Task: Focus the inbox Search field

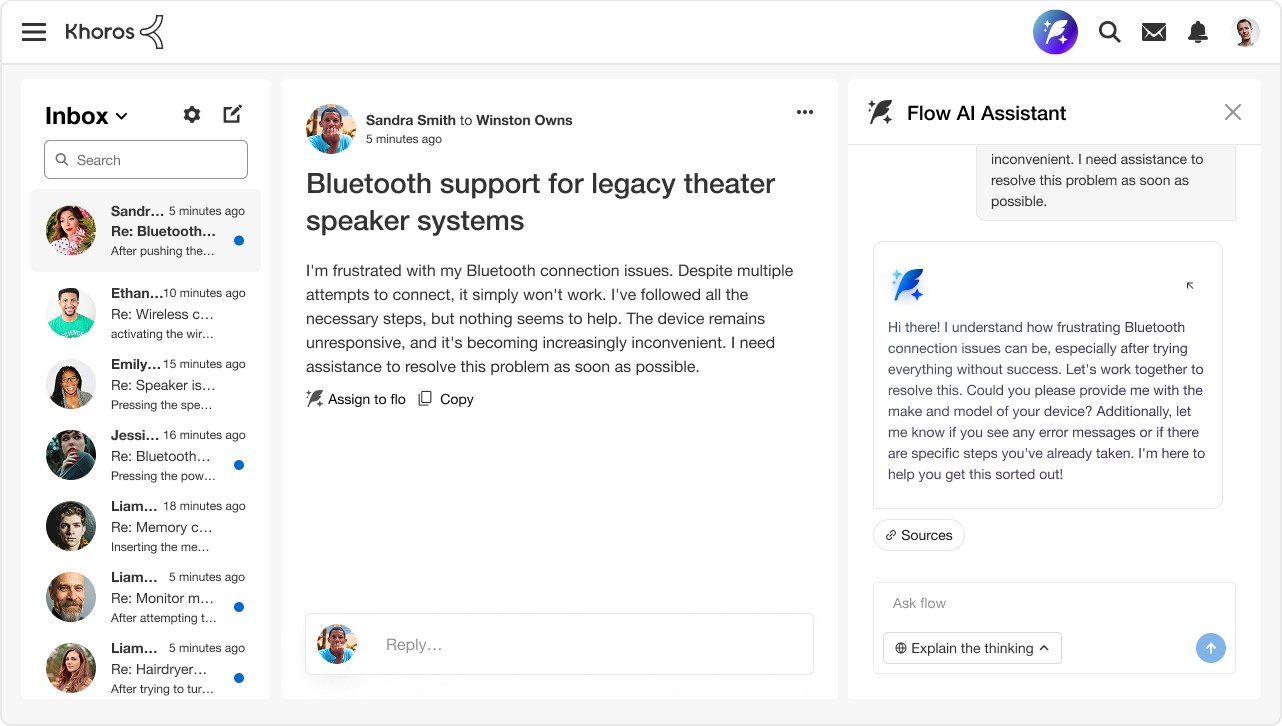Action: 146,160
